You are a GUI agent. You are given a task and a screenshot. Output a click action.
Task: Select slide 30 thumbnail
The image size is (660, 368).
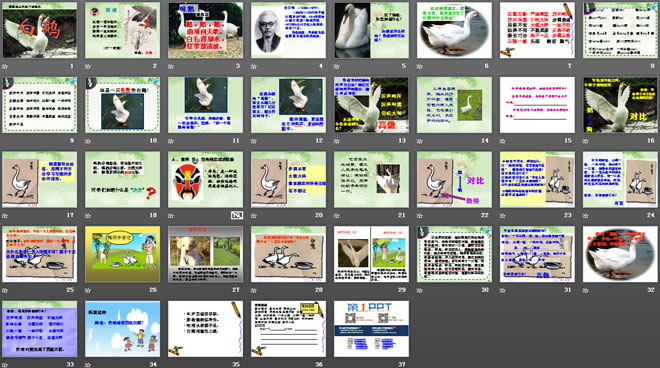point(454,254)
